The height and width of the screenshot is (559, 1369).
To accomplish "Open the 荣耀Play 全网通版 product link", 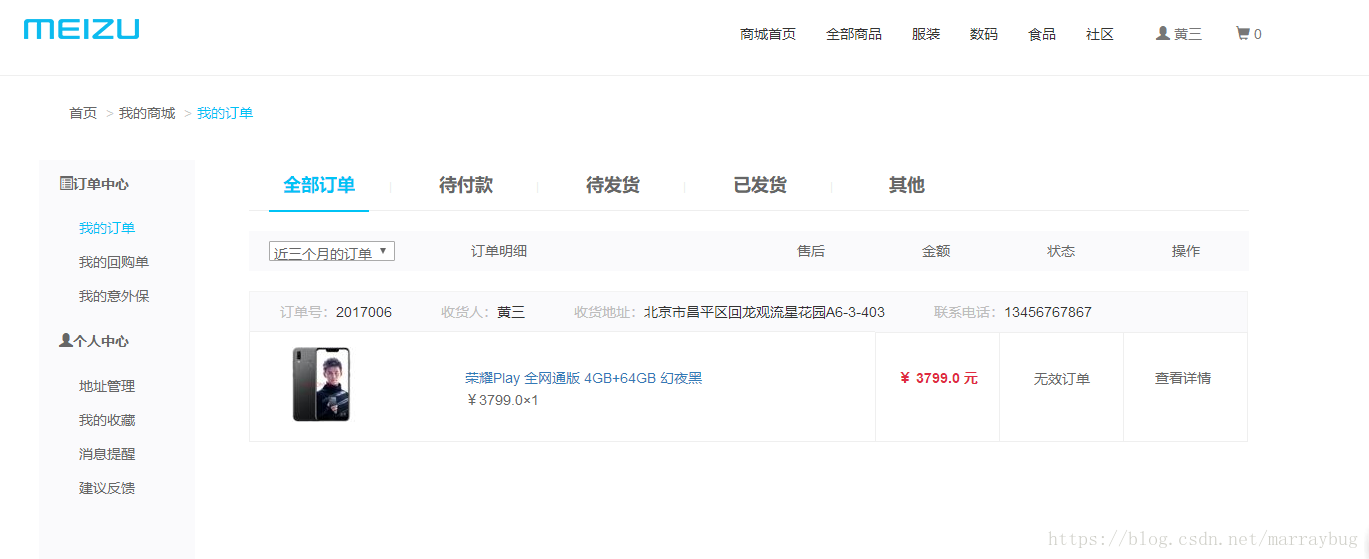I will pyautogui.click(x=584, y=378).
